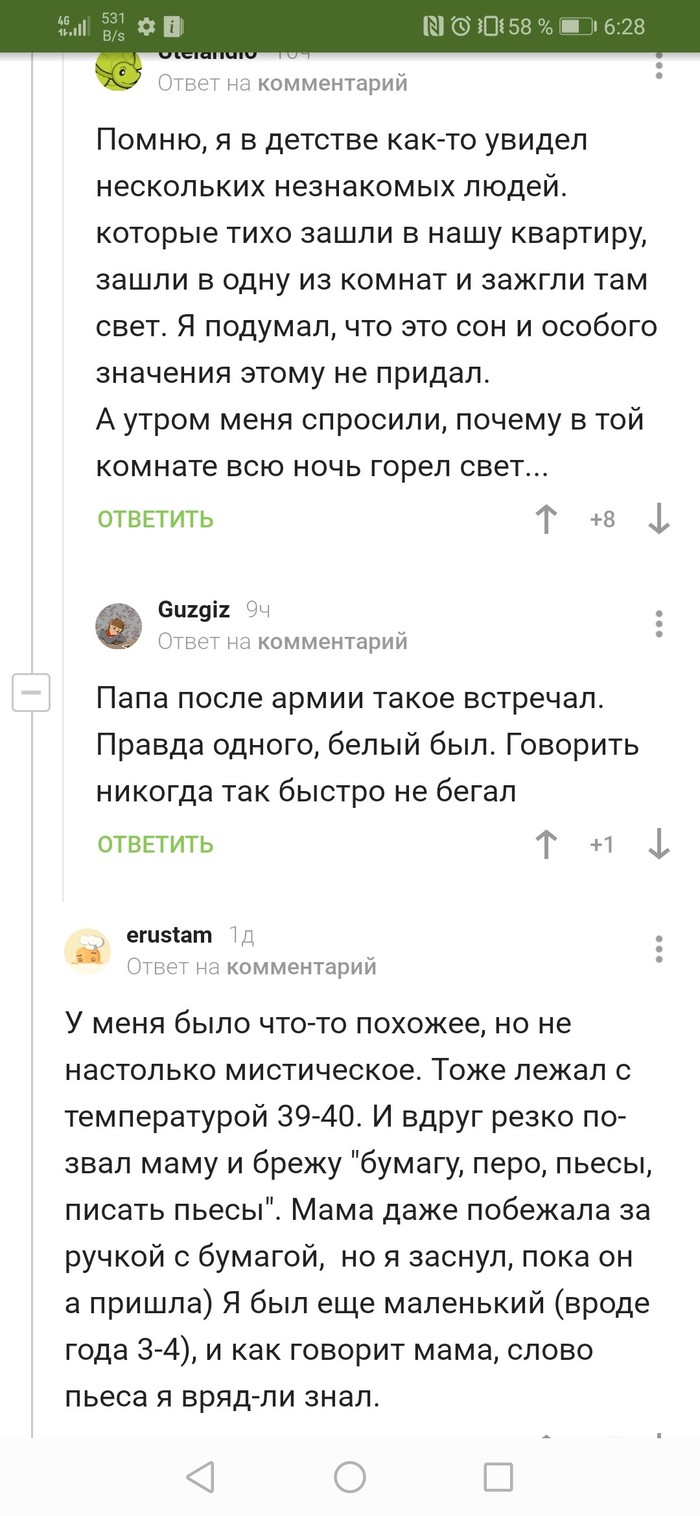Open three-dot menu on Guzgiz's comment
Screen dimensions: 700x1516
click(659, 623)
